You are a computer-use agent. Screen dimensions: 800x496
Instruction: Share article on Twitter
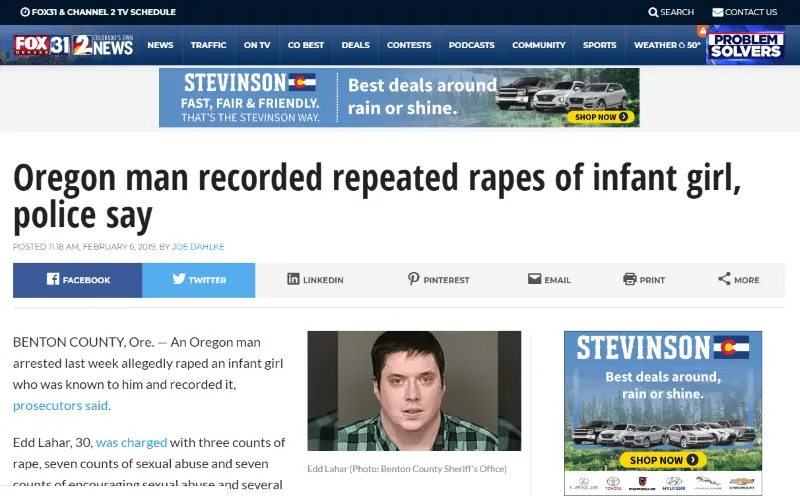199,280
